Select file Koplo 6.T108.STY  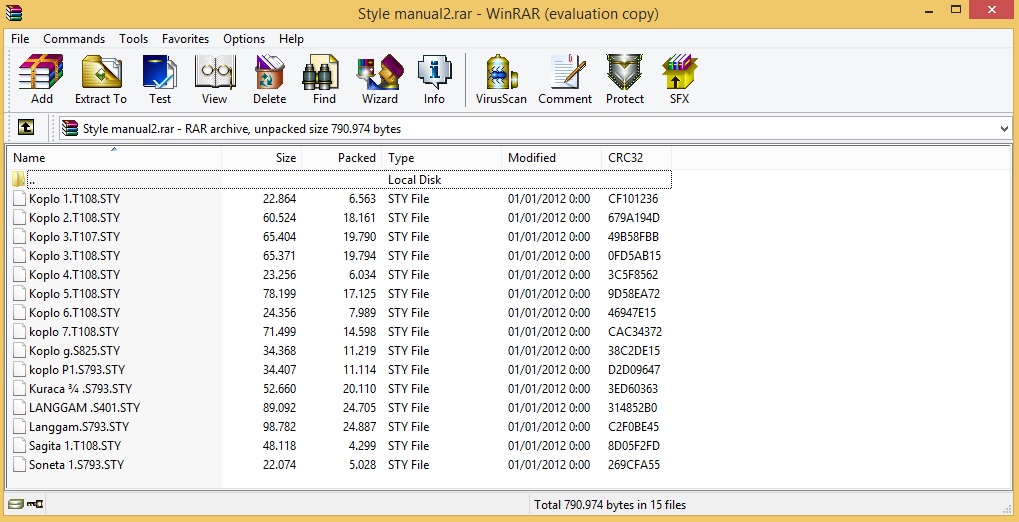click(74, 313)
